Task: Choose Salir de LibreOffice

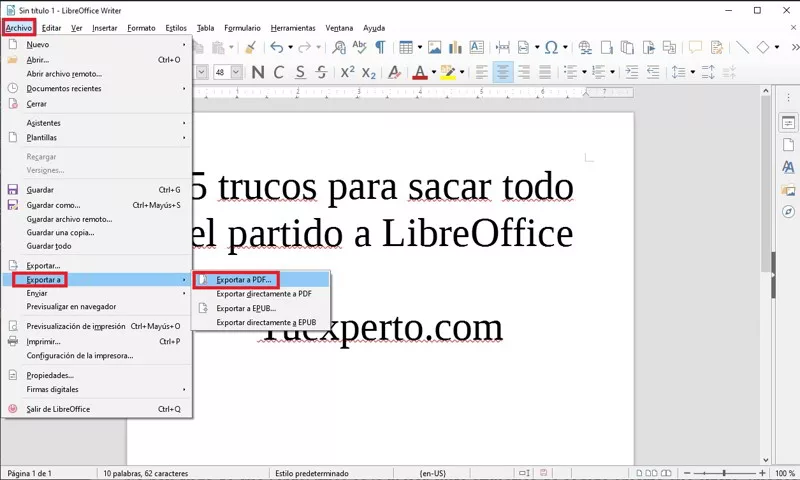Action: pos(96,409)
